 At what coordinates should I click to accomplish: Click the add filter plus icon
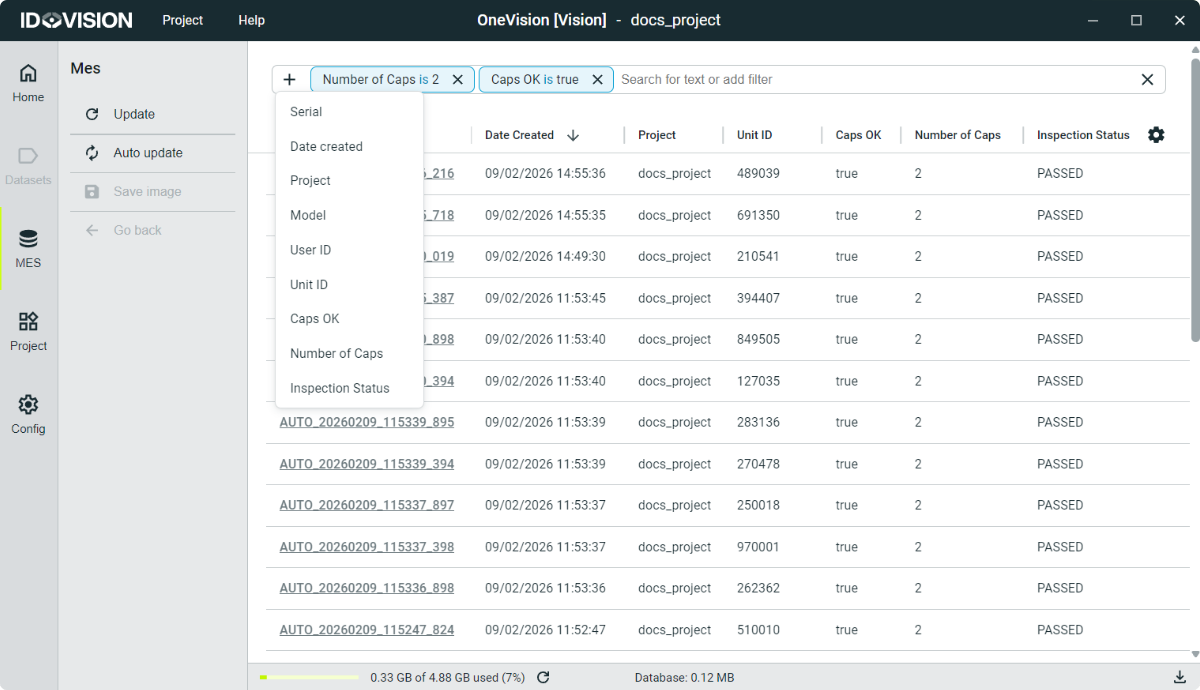(290, 80)
